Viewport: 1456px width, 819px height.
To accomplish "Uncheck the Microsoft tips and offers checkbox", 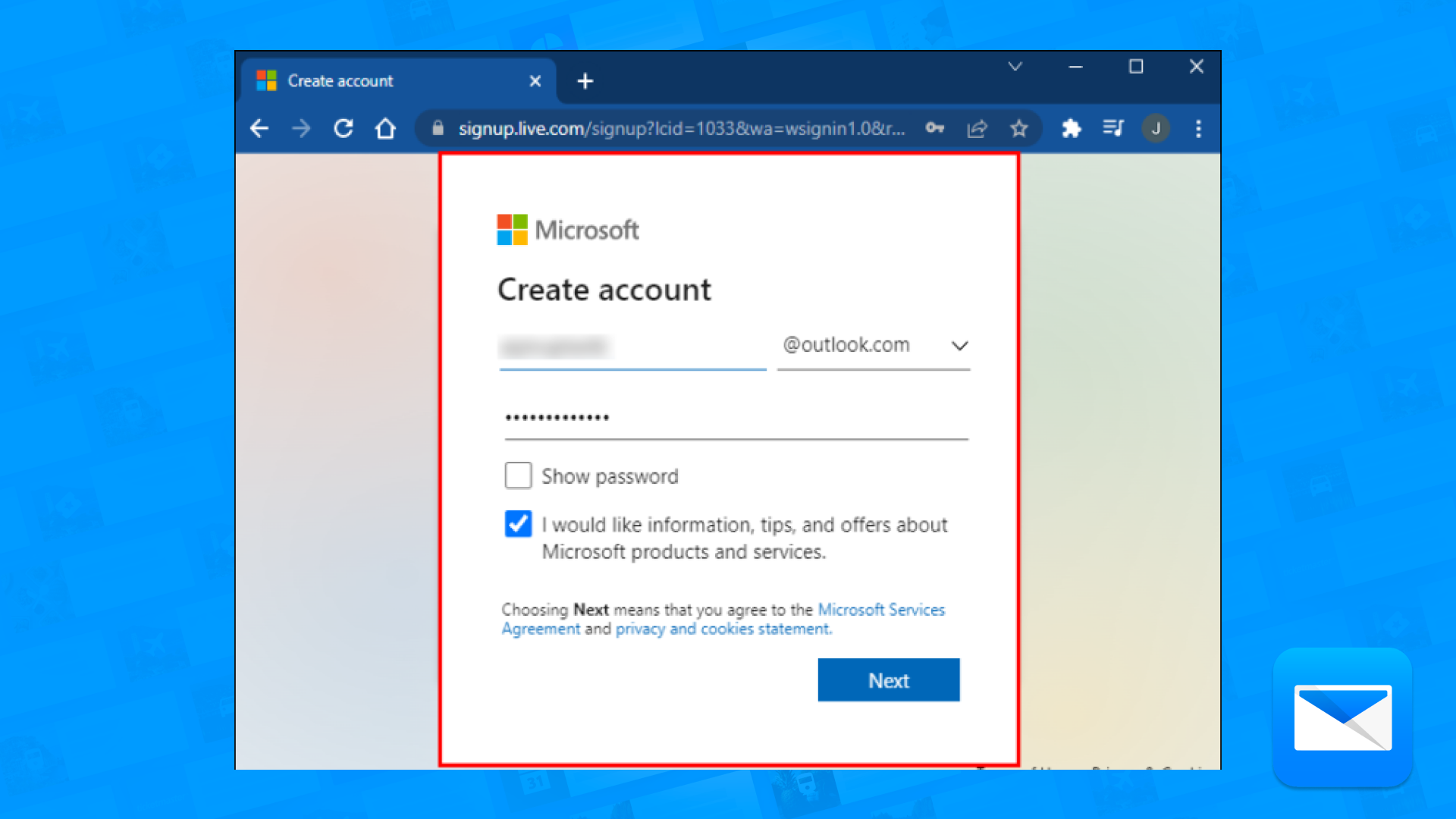I will (518, 524).
